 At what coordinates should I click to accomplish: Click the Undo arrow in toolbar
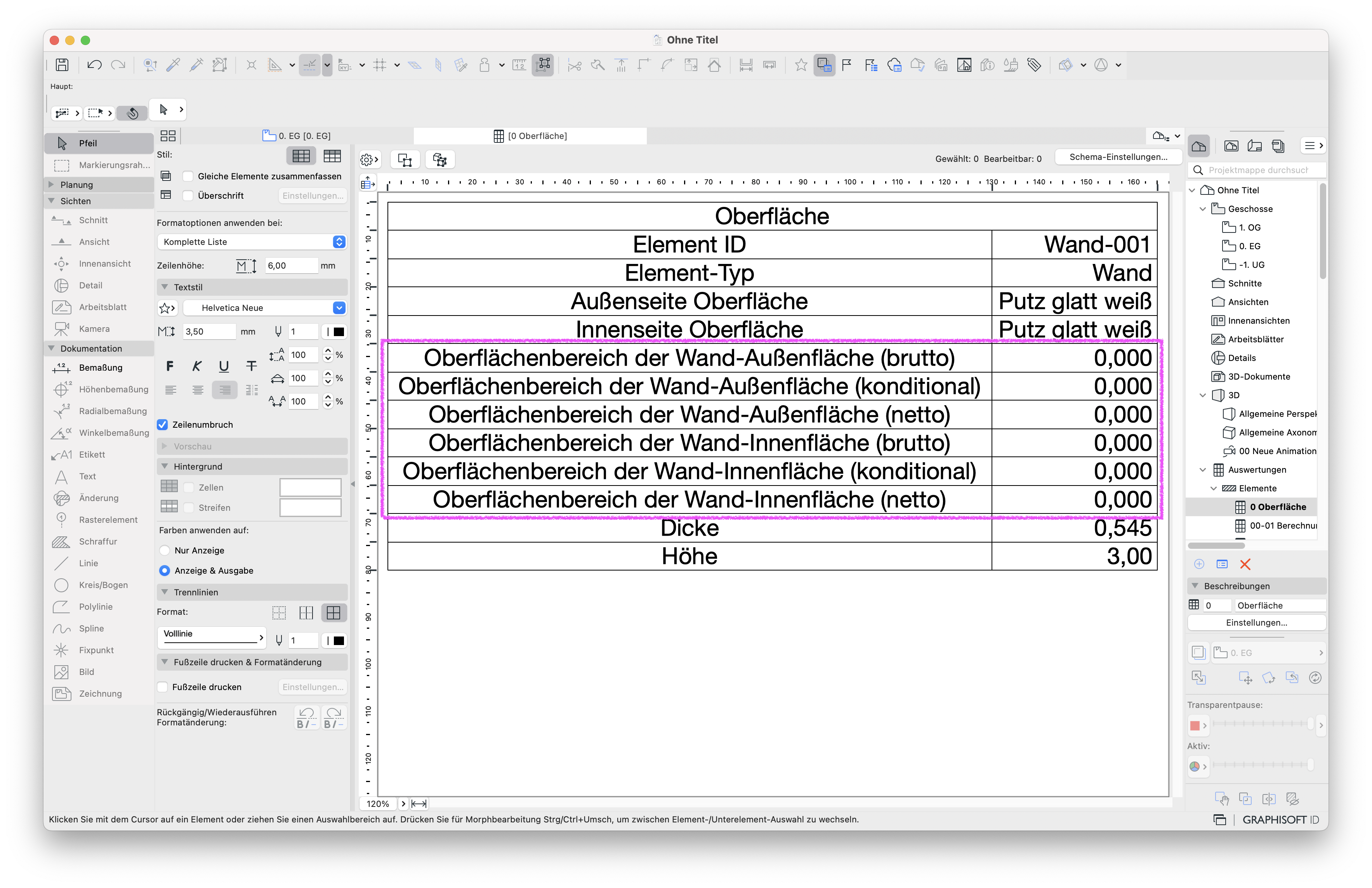pyautogui.click(x=95, y=65)
